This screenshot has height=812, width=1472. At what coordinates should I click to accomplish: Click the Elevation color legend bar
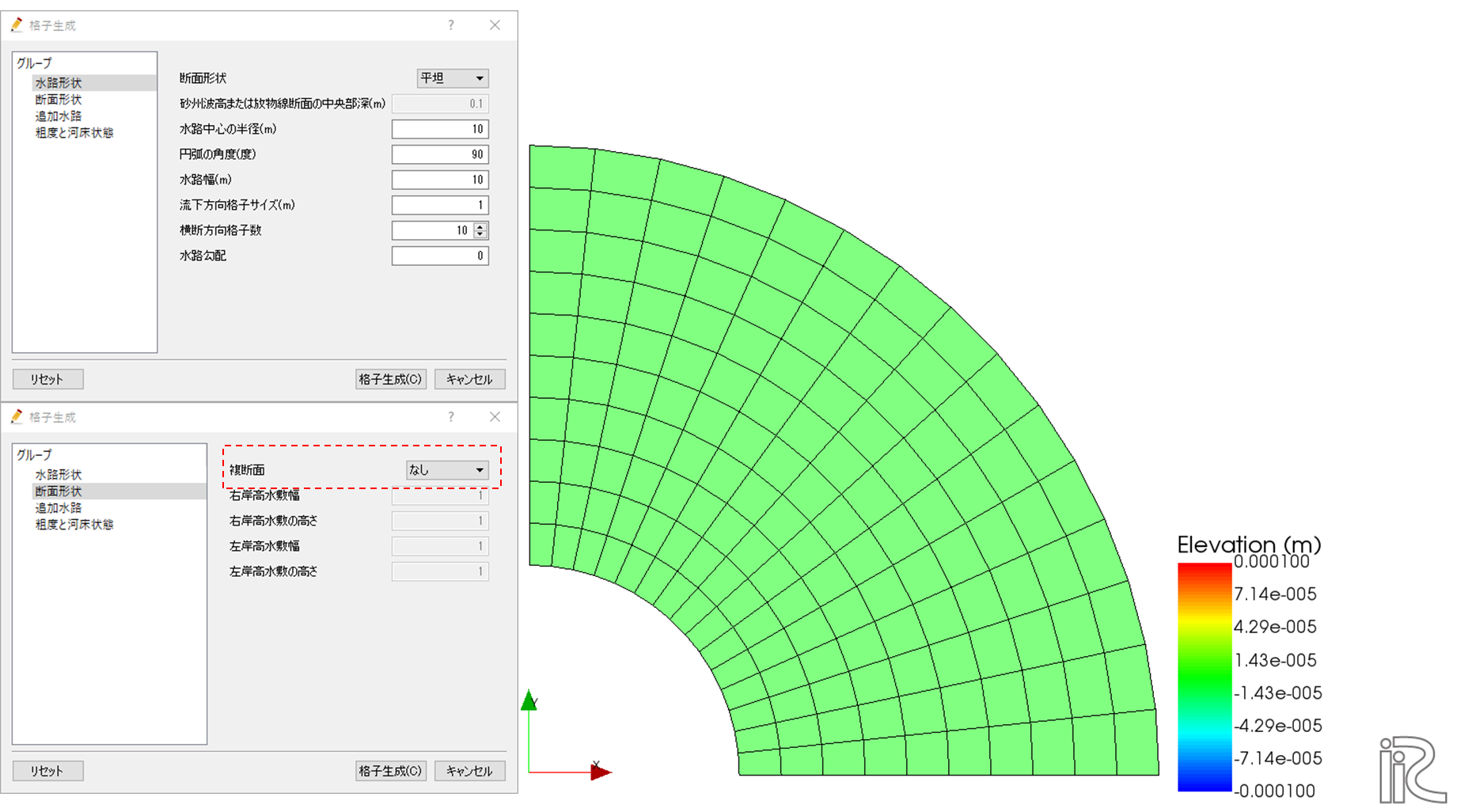(1205, 677)
